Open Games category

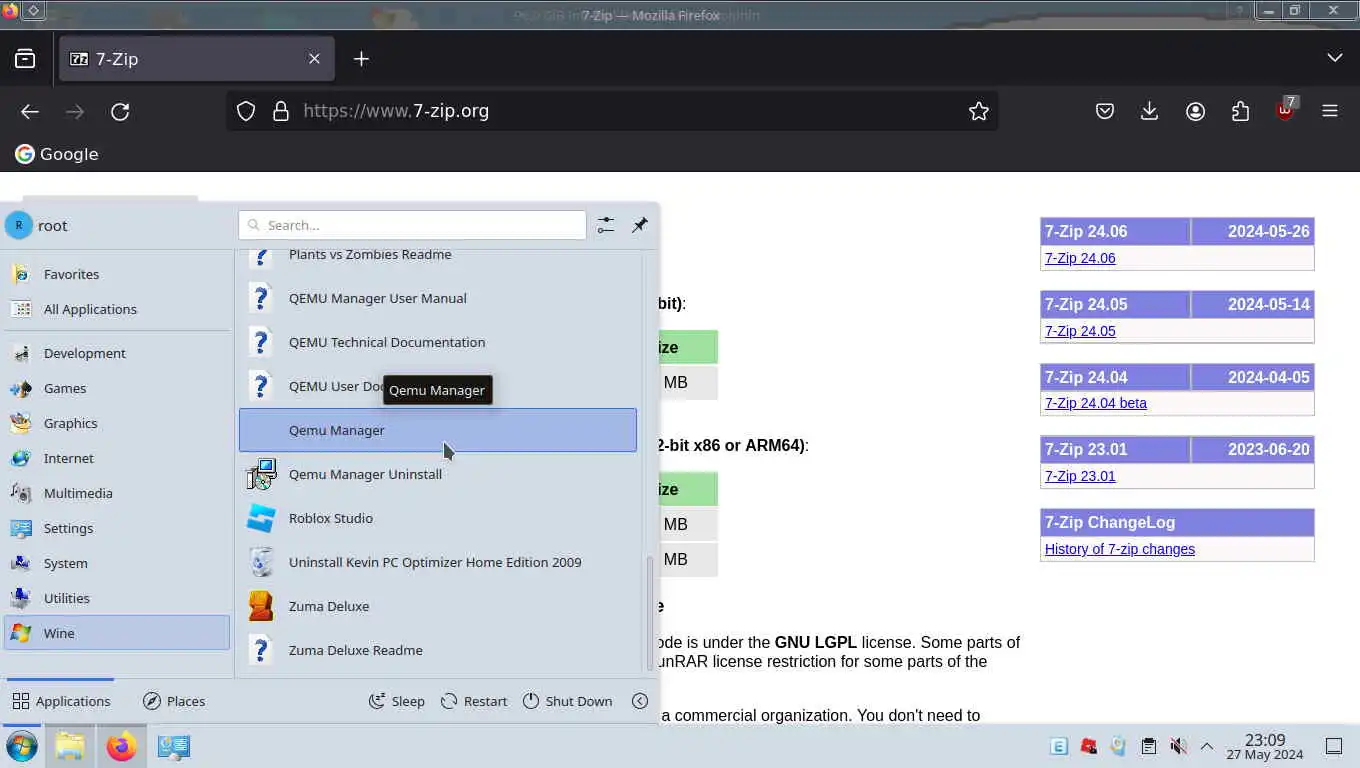coord(117,388)
